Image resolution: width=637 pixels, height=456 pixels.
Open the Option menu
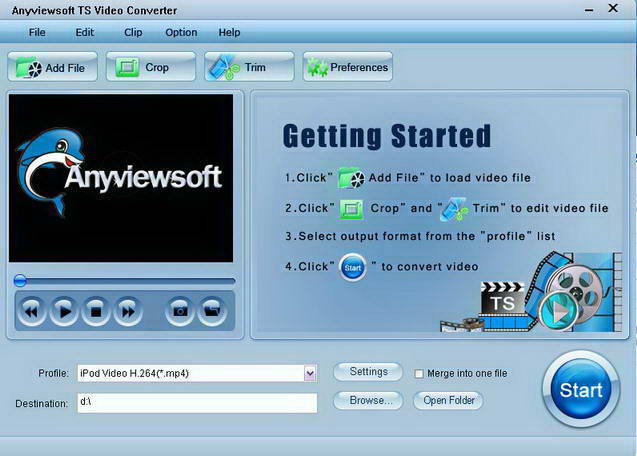(x=181, y=32)
